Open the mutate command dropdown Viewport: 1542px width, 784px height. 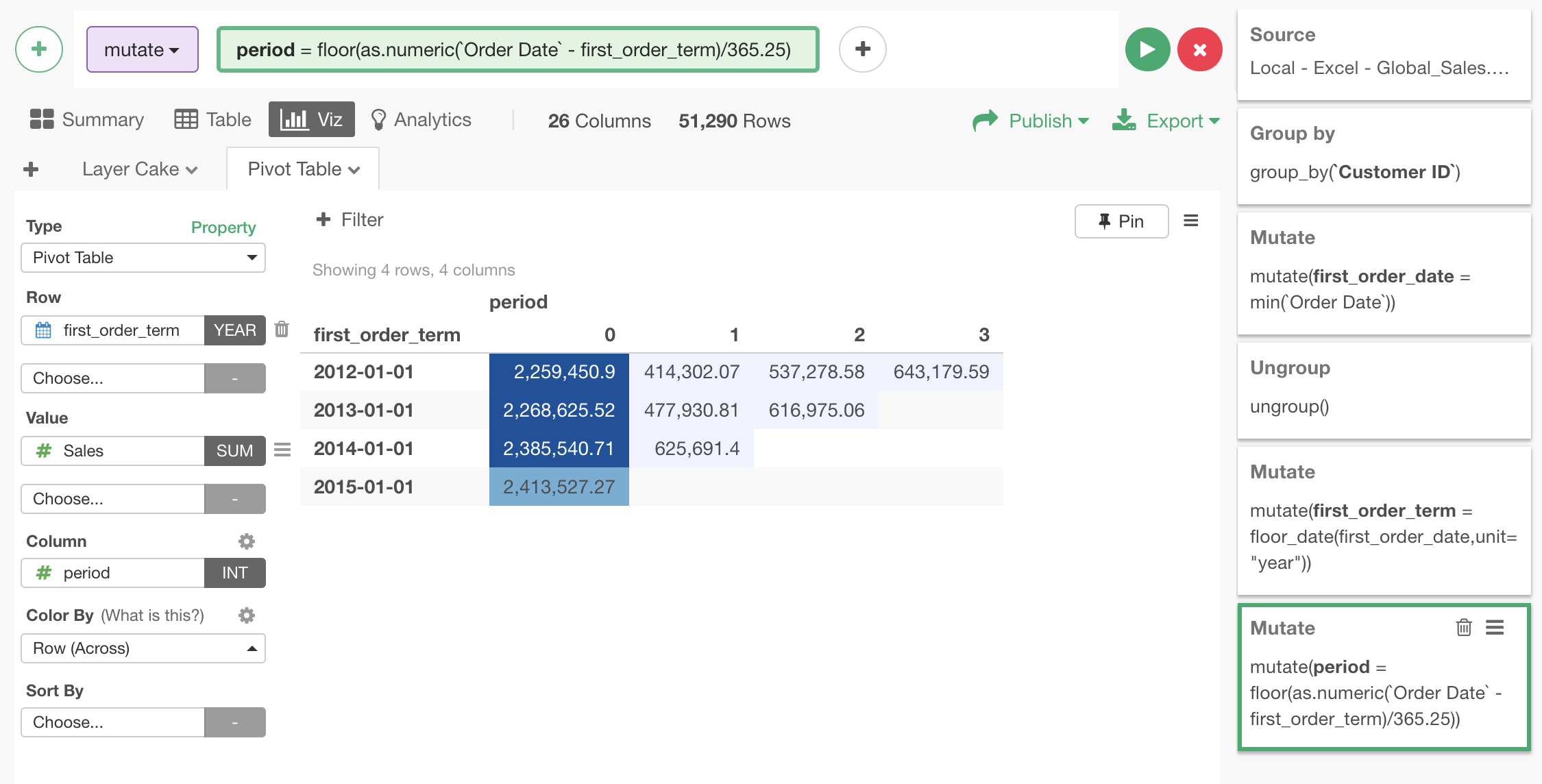142,49
